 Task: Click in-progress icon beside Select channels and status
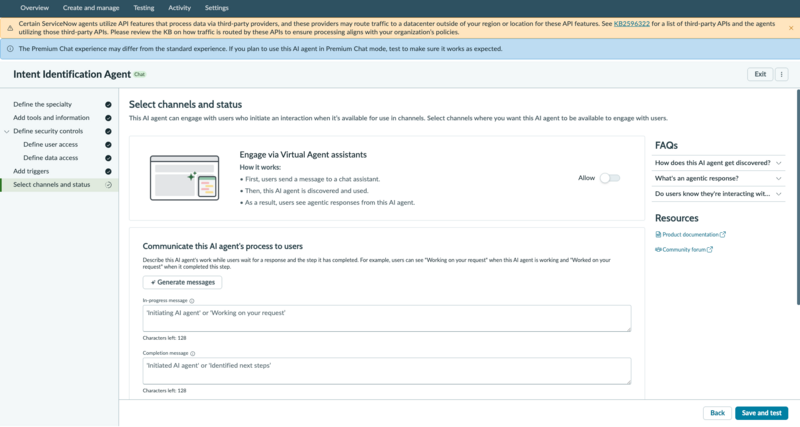pos(108,185)
